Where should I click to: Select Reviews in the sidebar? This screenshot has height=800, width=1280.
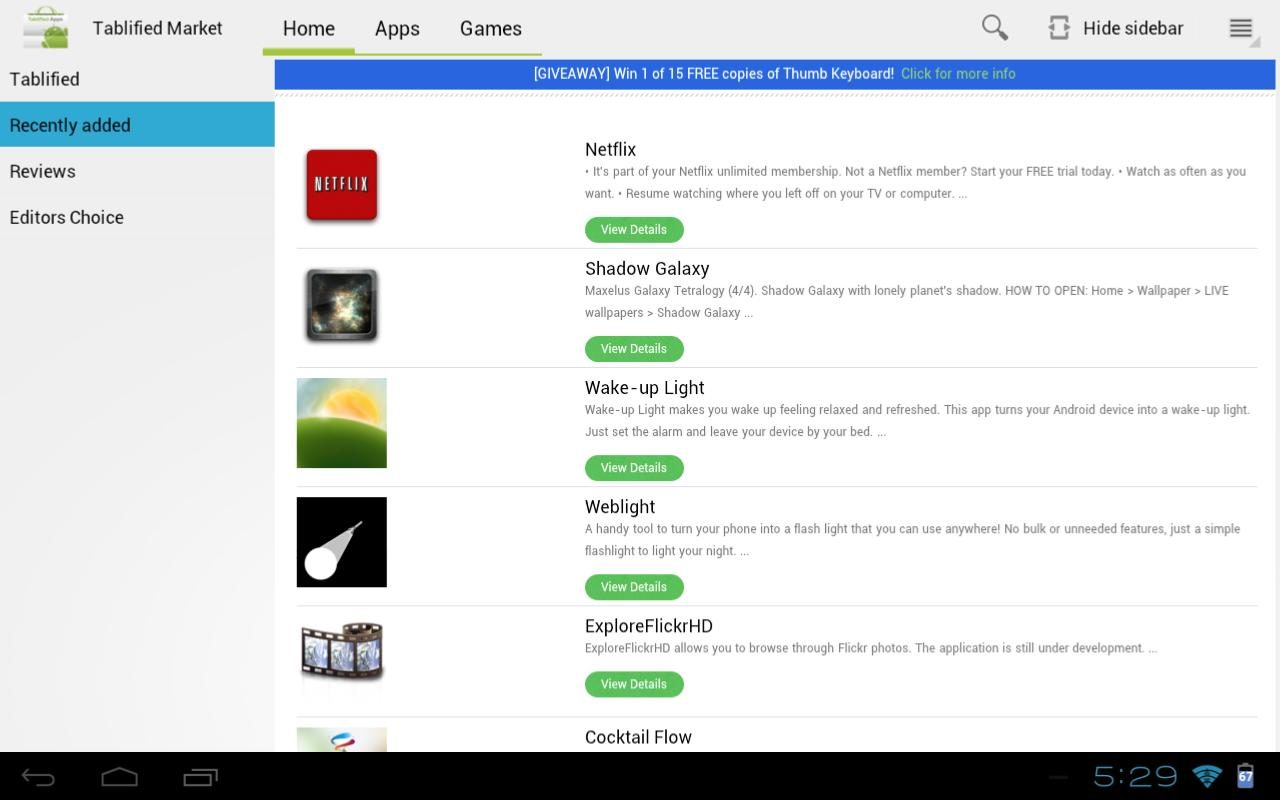42,171
